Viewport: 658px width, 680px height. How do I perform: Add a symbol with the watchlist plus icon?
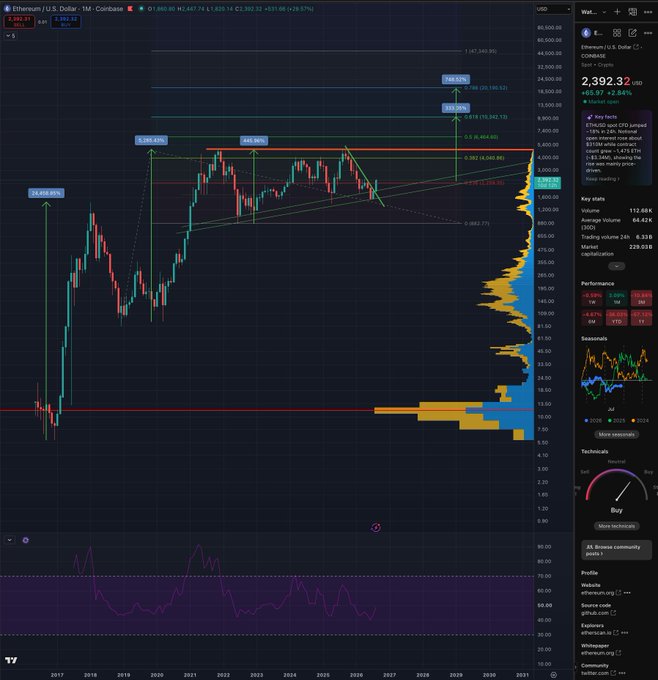[617, 12]
